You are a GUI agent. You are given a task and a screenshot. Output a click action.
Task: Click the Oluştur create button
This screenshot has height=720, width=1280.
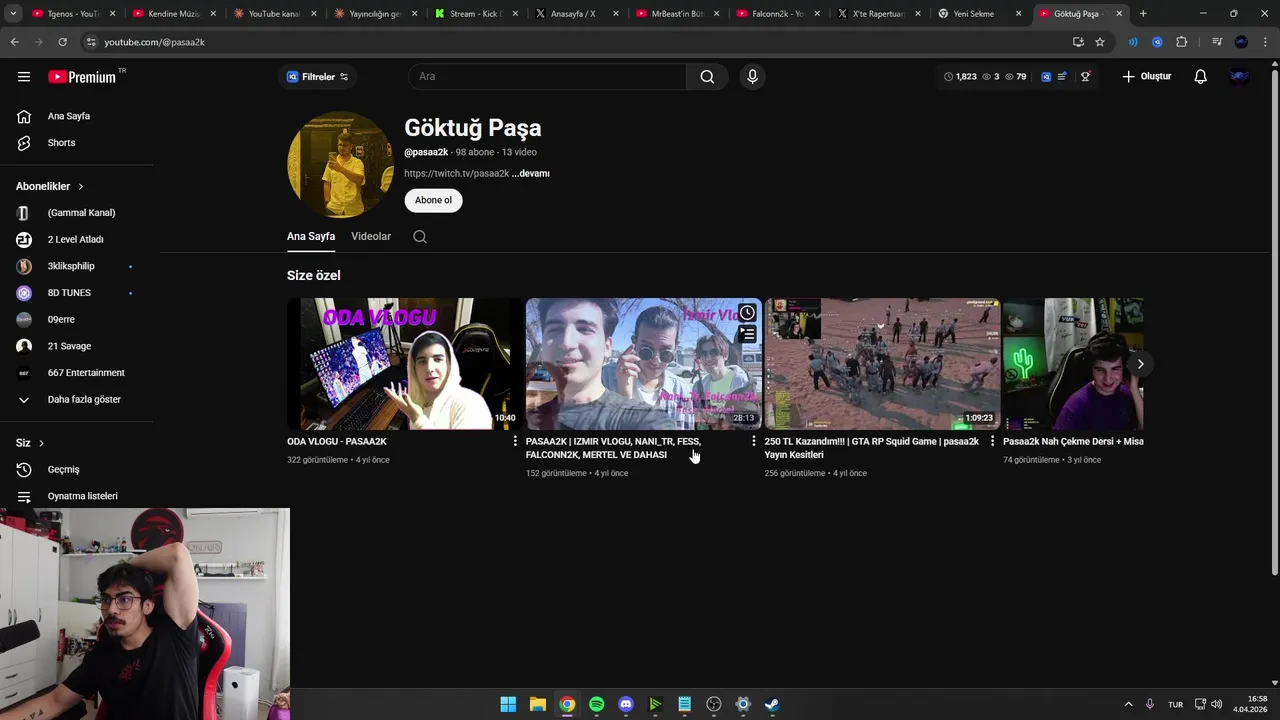click(x=1146, y=77)
